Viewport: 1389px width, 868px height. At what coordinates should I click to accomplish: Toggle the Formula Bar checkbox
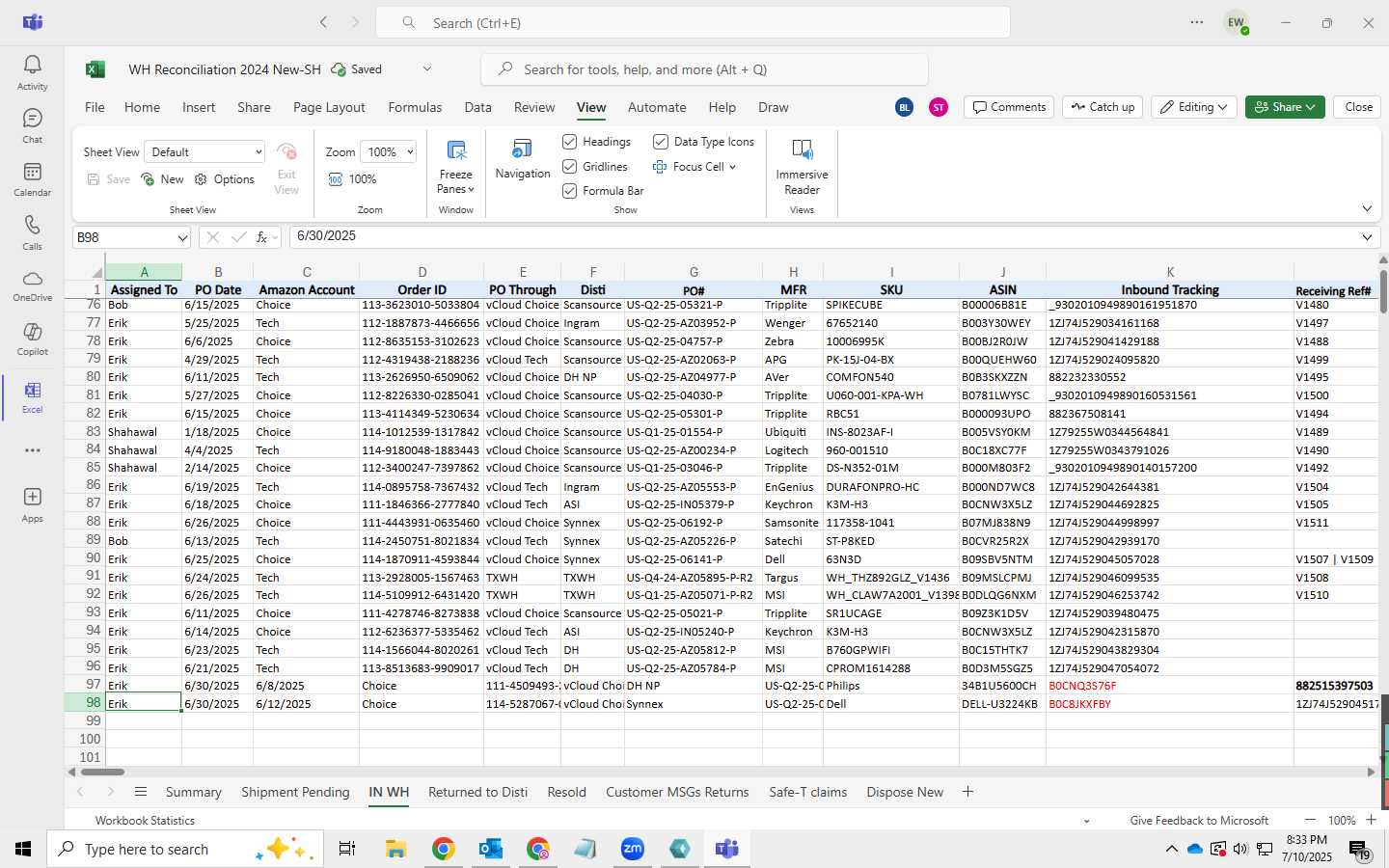click(570, 191)
